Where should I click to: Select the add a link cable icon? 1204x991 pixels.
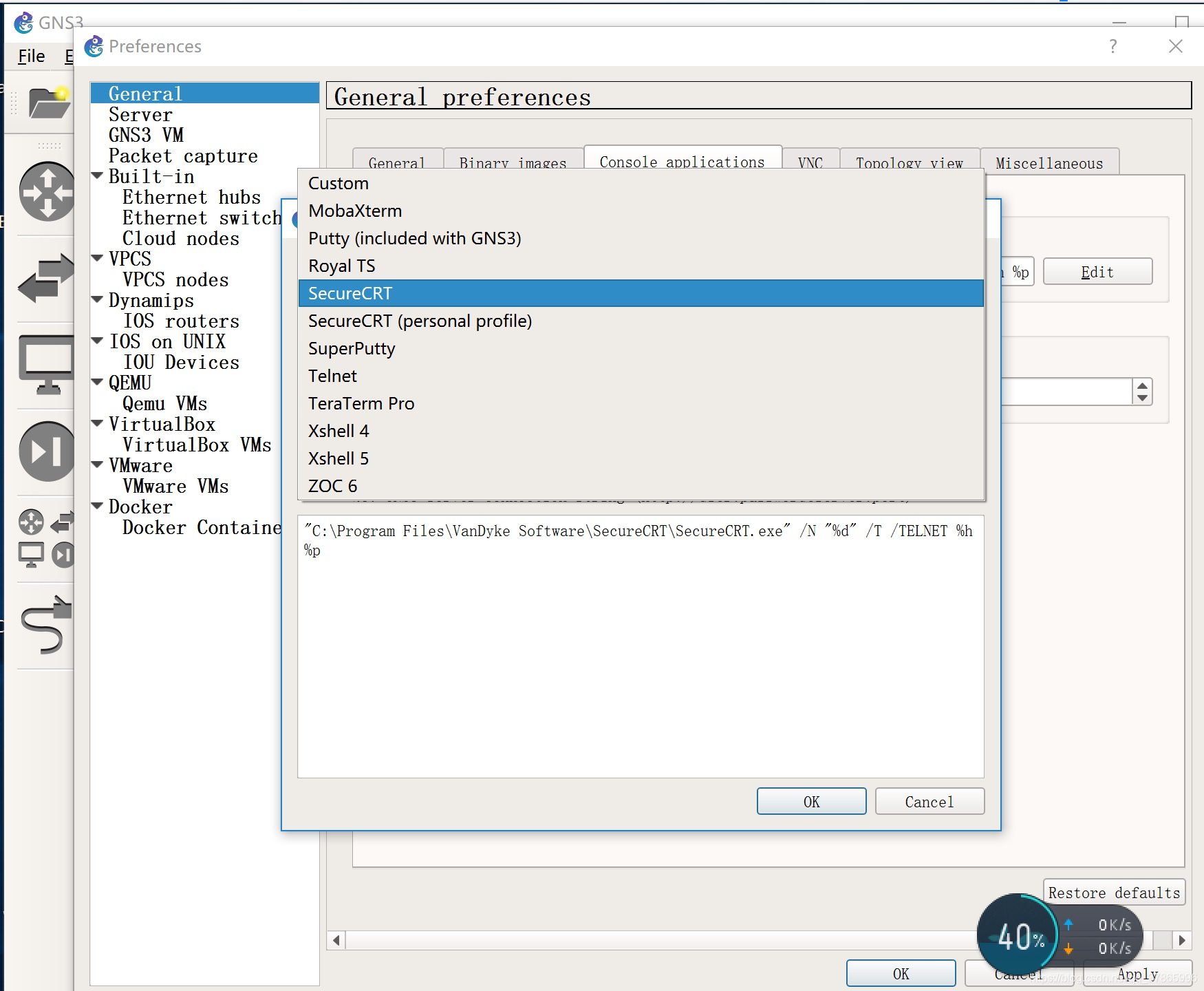[x=46, y=625]
